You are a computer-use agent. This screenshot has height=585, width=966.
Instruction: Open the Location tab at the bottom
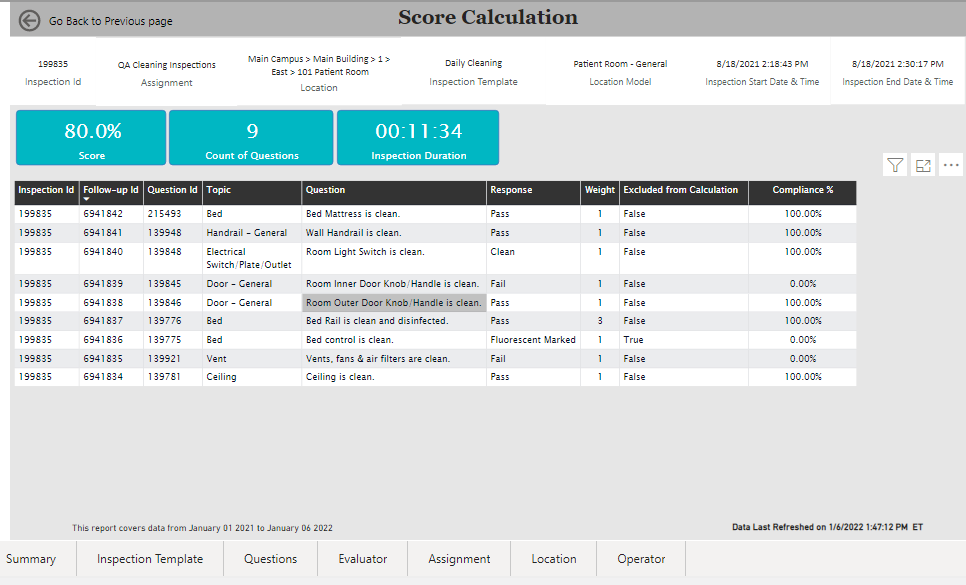pyautogui.click(x=554, y=559)
